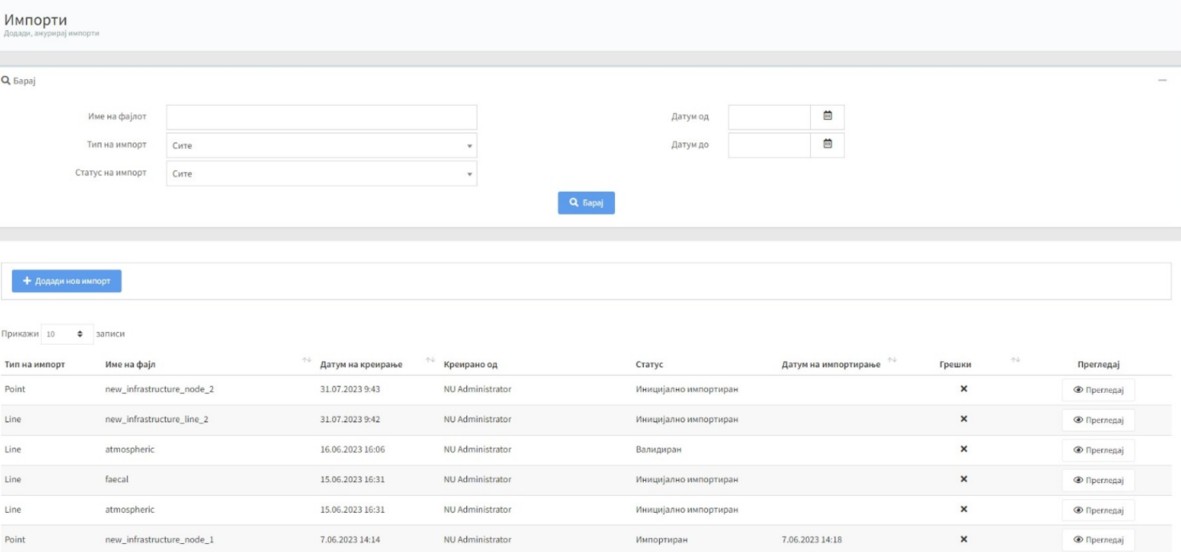The height and width of the screenshot is (552, 1181).
Task: Click errors X icon in new_infrastructure_node_2 row
Action: click(x=963, y=389)
